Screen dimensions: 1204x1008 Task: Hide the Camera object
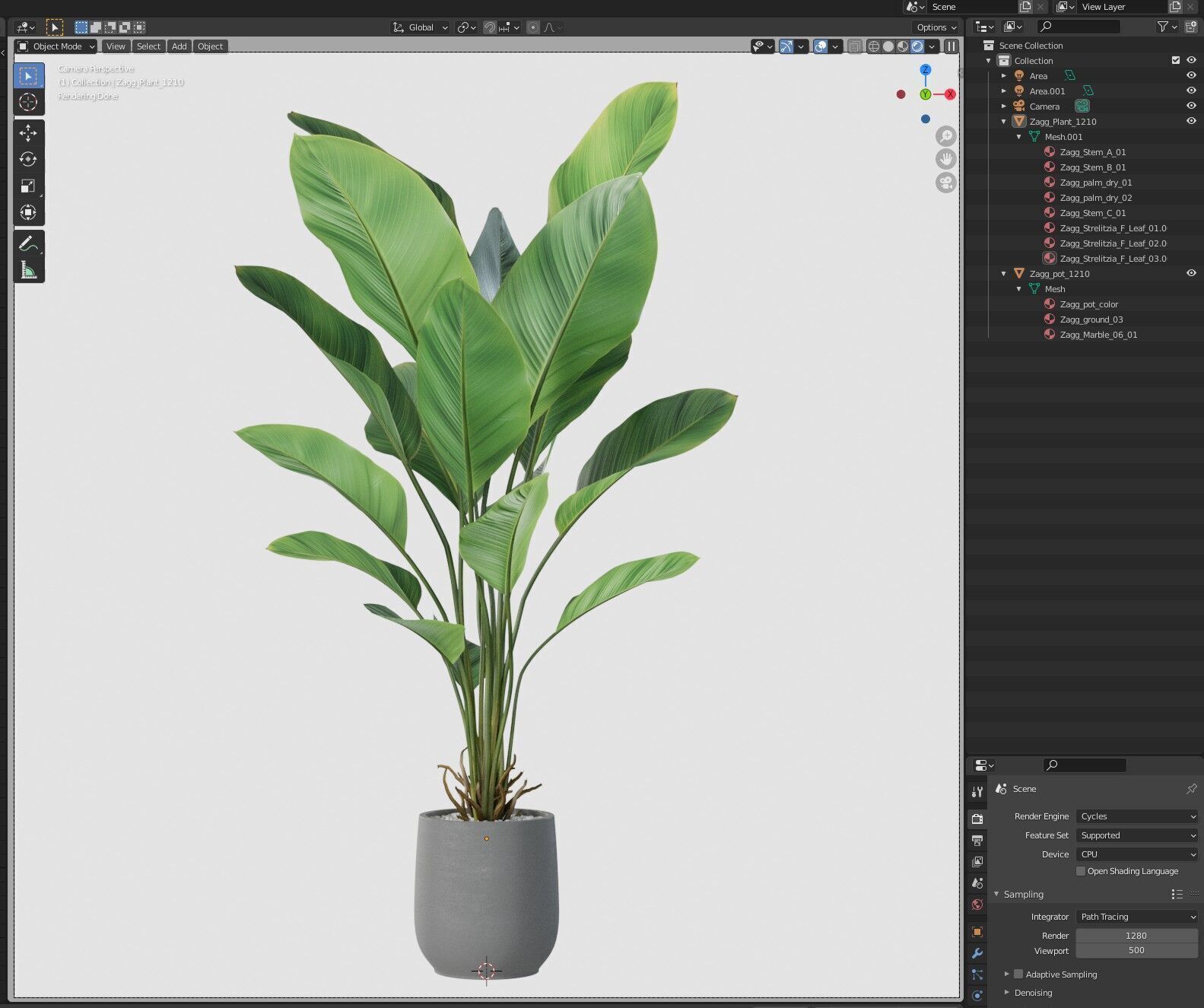coord(1191,106)
